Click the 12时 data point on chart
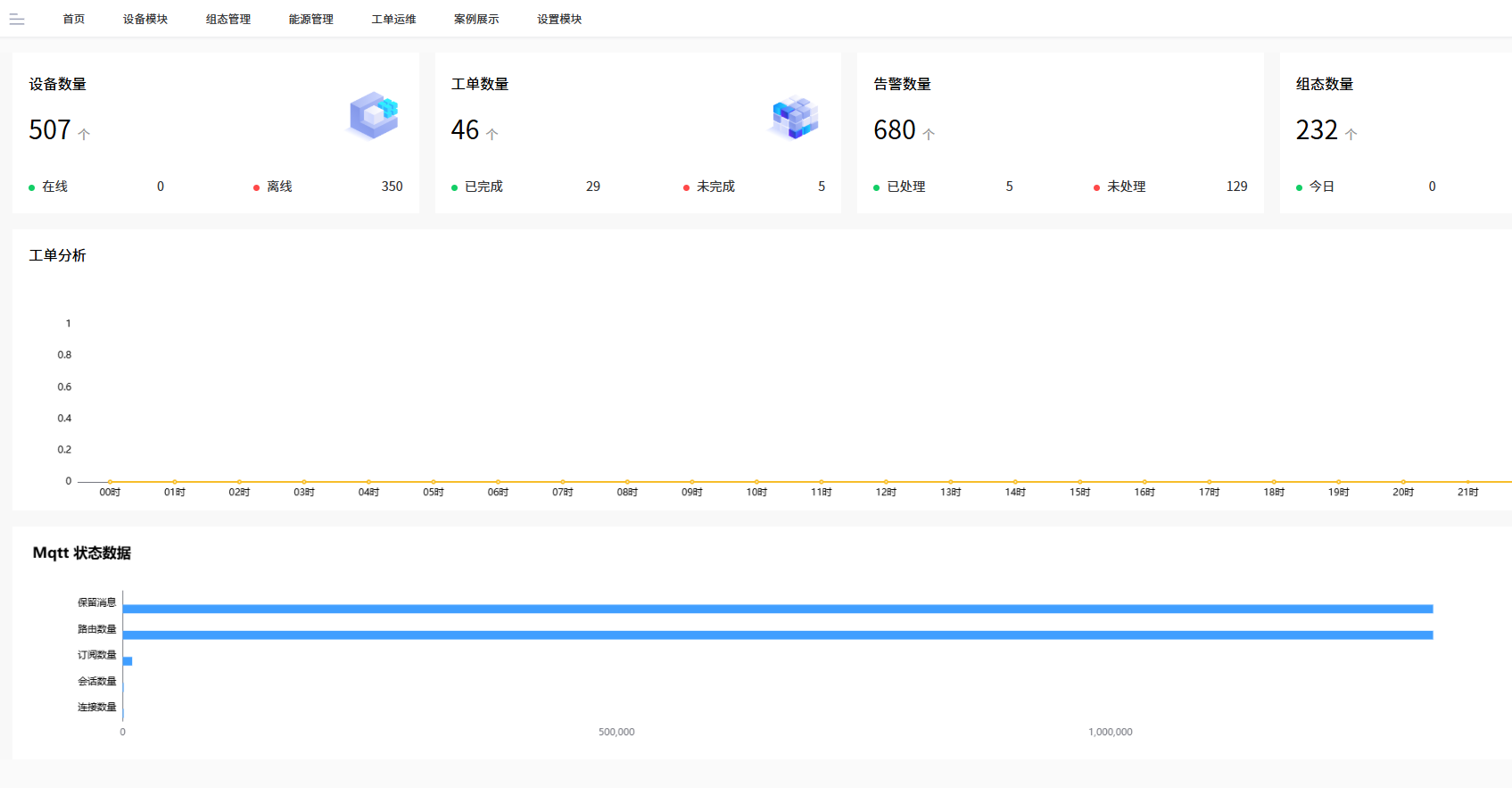 [886, 482]
